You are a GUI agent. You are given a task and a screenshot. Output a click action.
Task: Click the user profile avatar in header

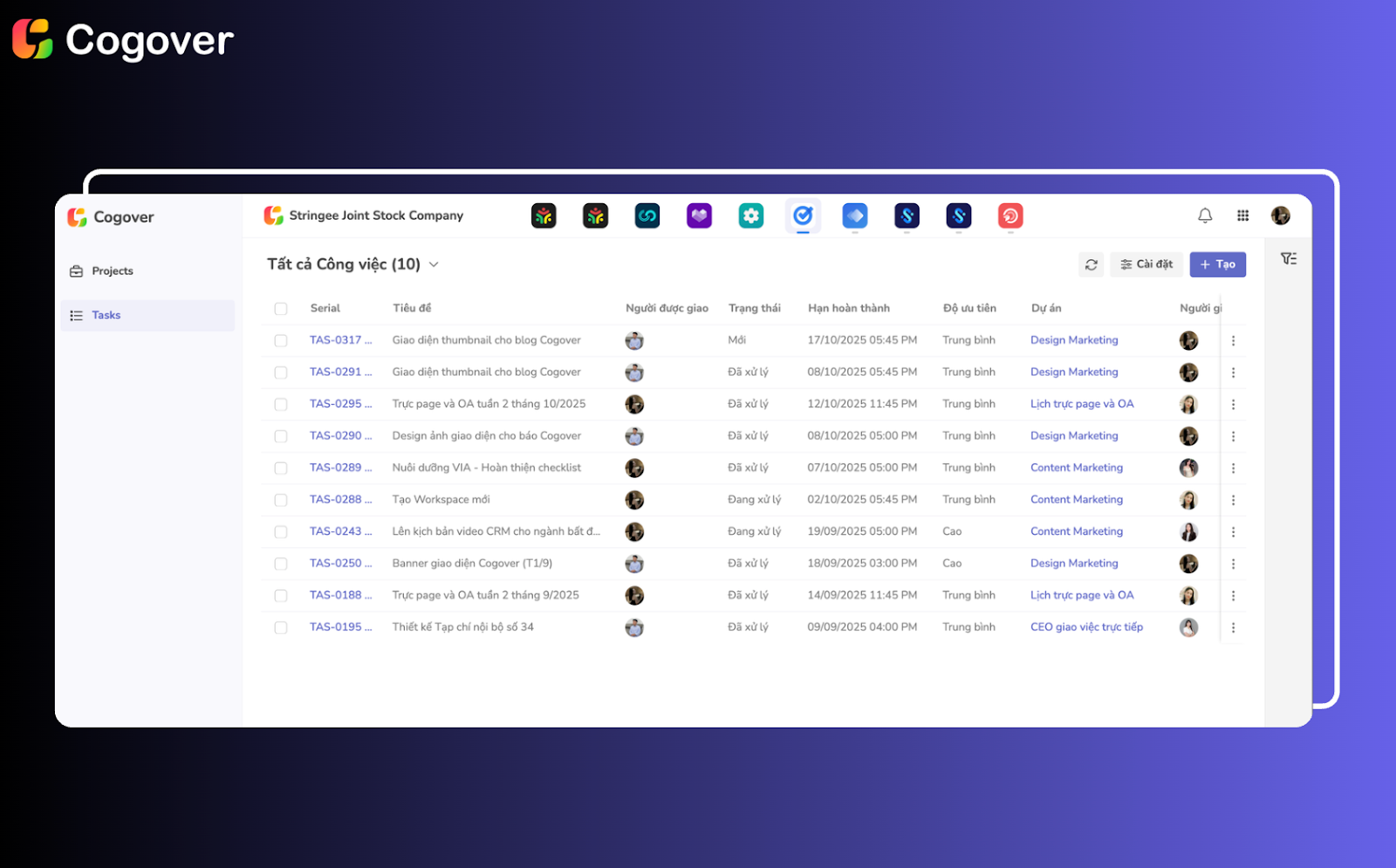1280,215
